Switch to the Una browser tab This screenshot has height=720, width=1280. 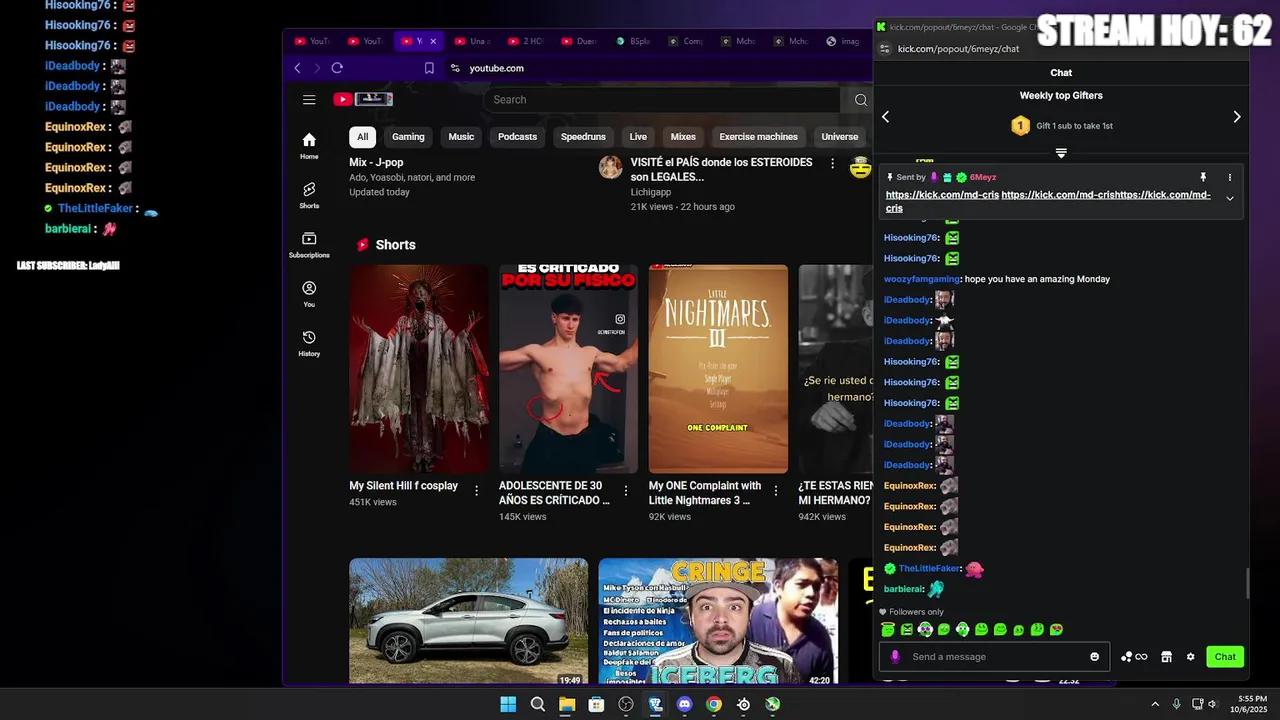pos(472,41)
